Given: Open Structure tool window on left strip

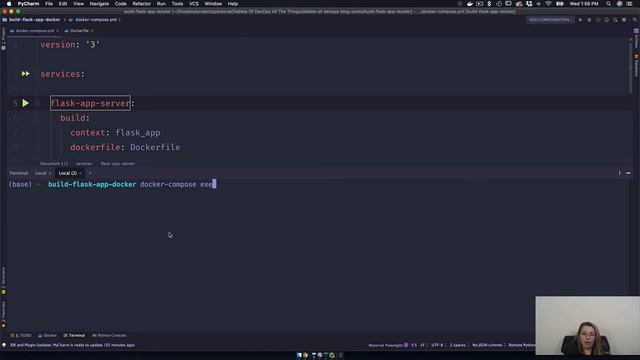Looking at the screenshot, I should [x=4, y=280].
